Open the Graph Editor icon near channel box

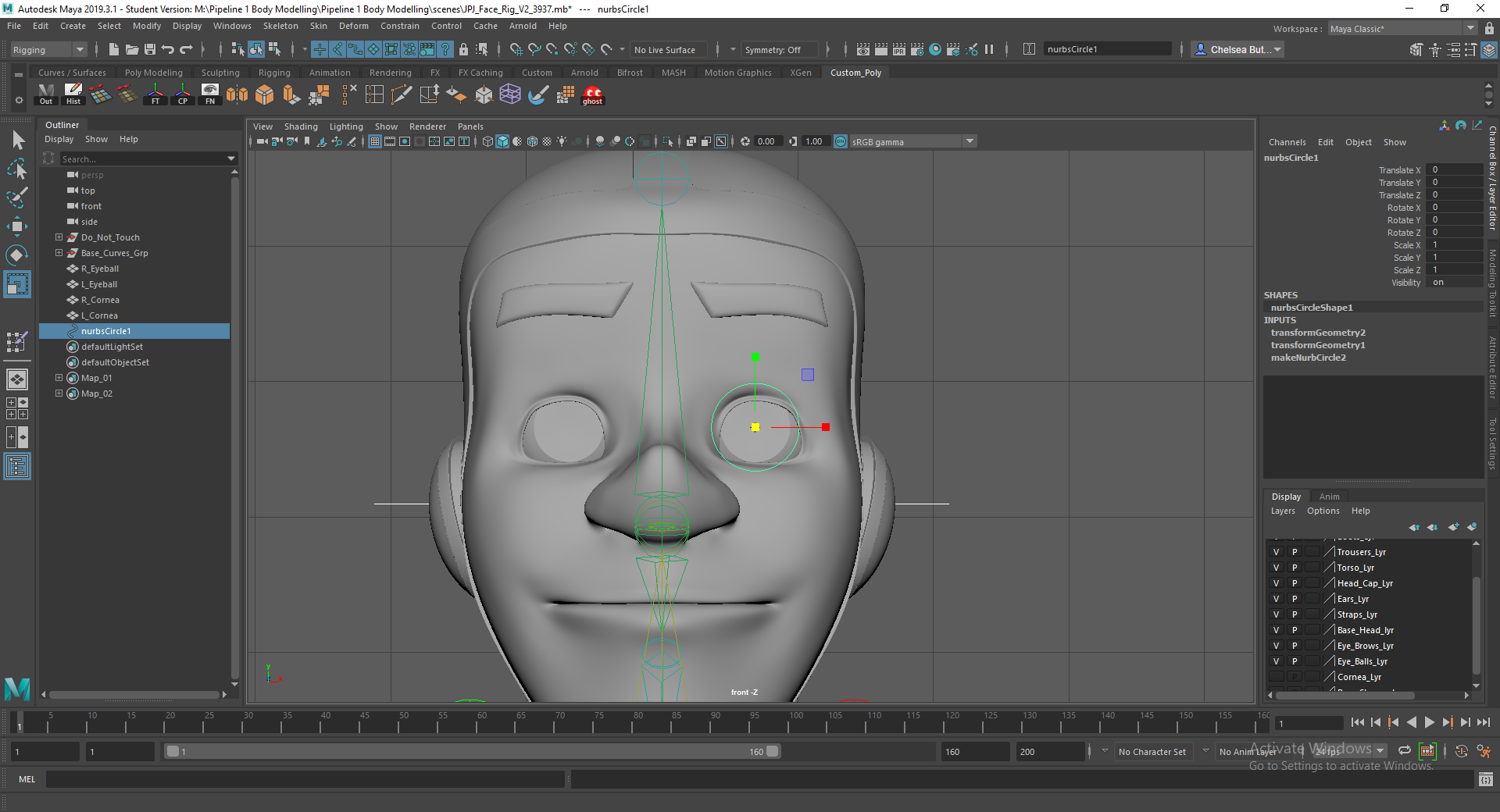click(1477, 126)
